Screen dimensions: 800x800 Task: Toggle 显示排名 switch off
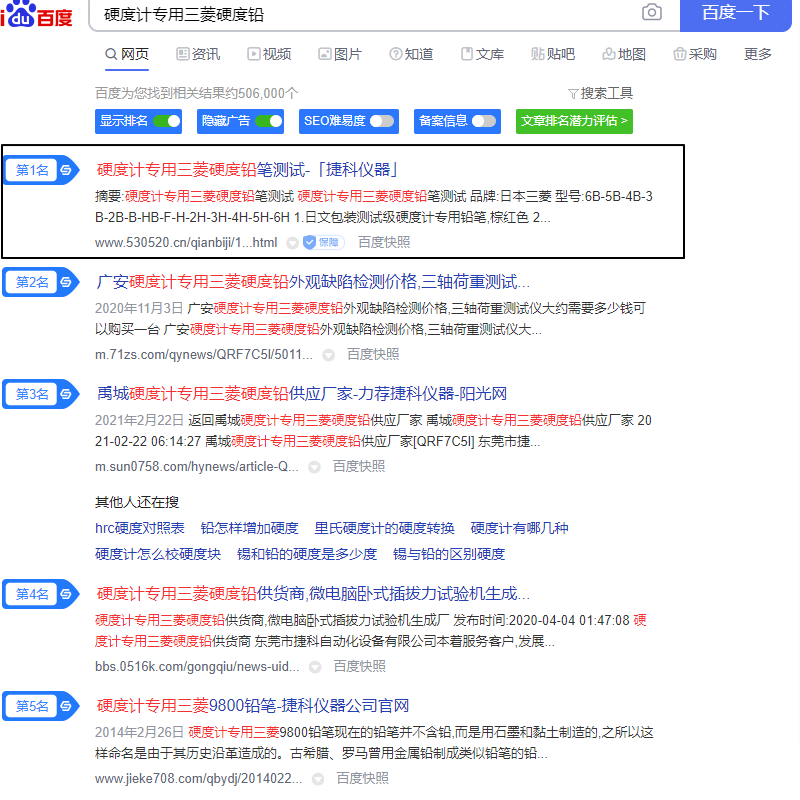[167, 121]
